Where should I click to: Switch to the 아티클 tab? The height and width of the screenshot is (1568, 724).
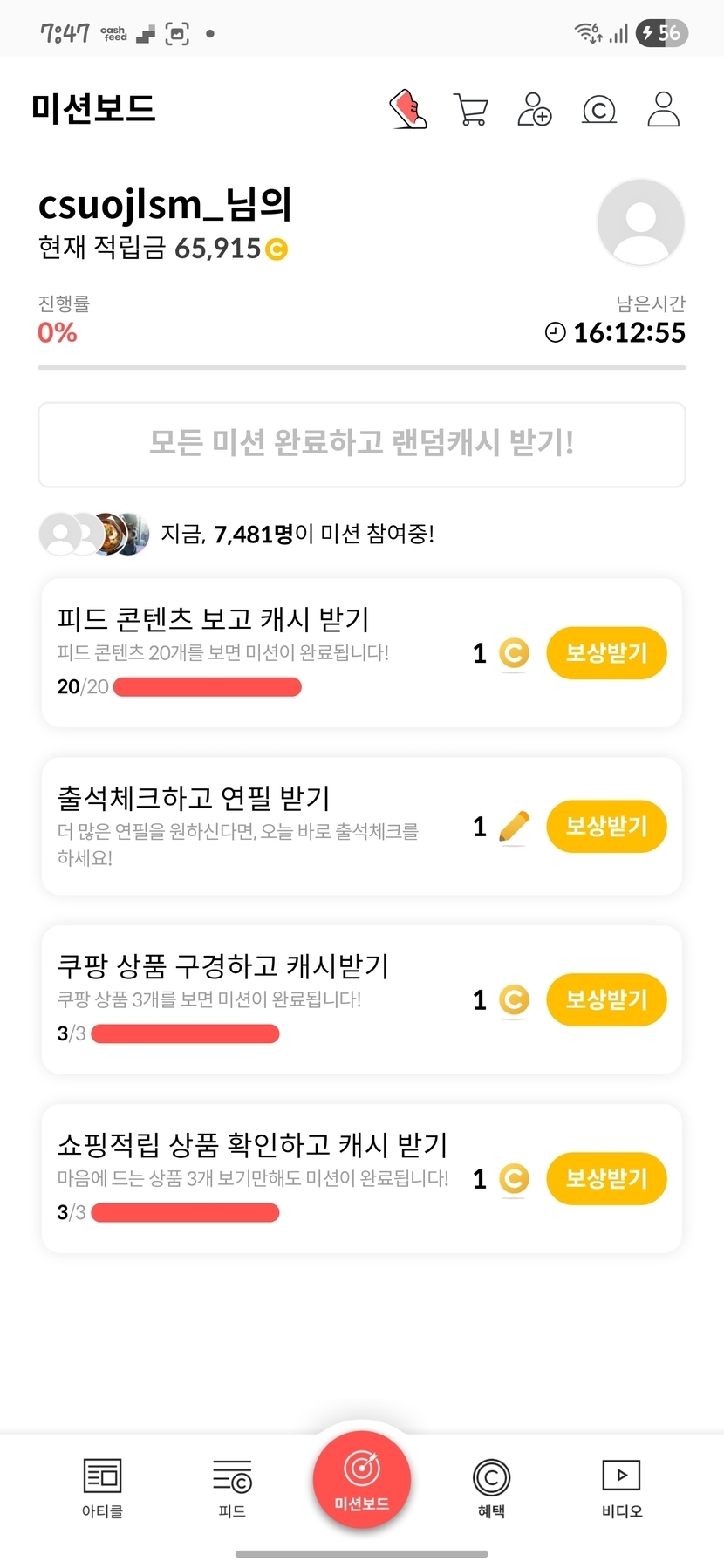(102, 1488)
